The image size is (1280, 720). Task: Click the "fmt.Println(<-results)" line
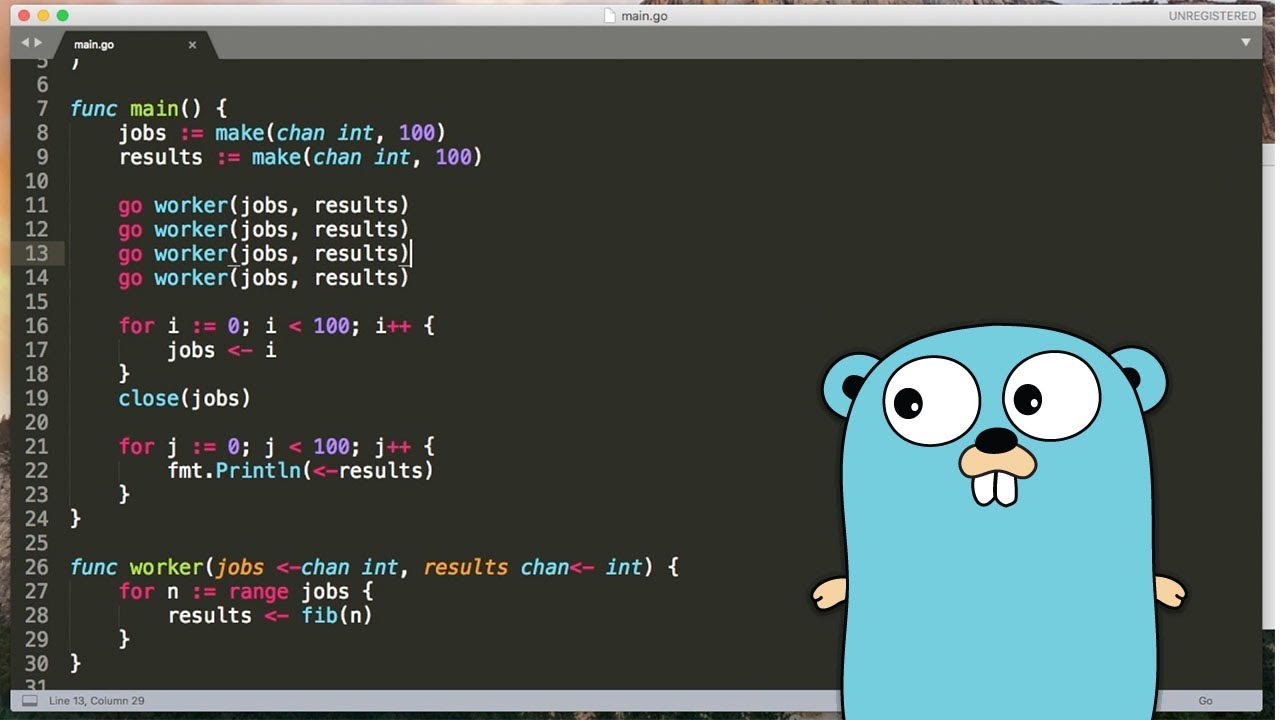(x=301, y=470)
